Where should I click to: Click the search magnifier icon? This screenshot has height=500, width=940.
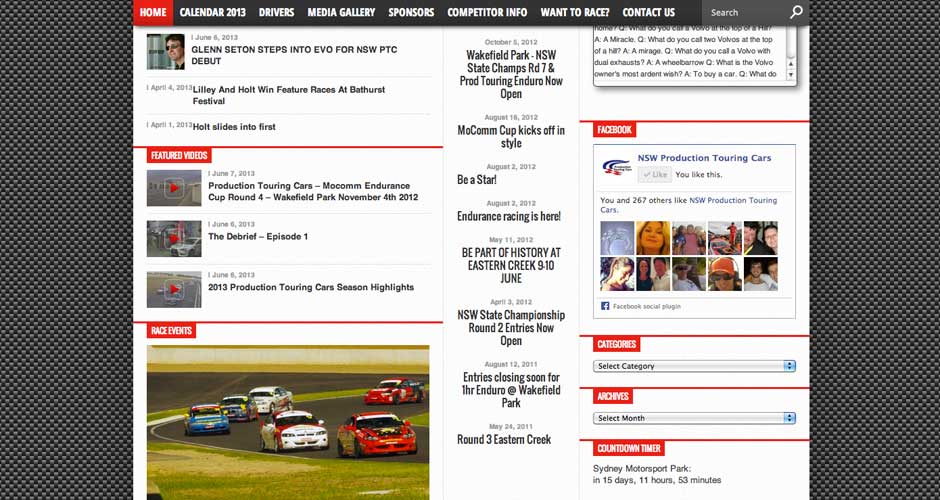click(796, 13)
